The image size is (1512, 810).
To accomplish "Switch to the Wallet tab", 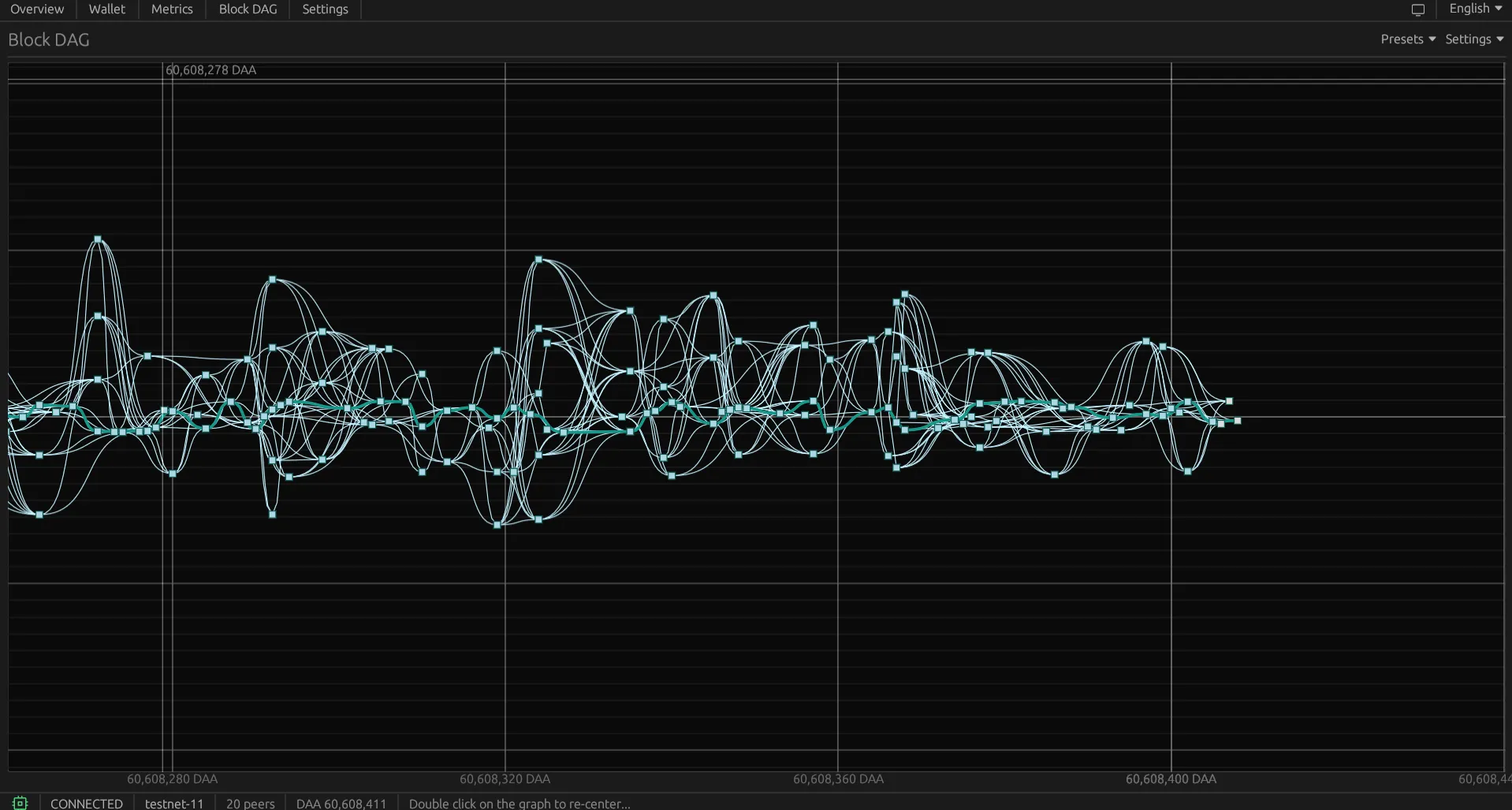I will (x=106, y=9).
